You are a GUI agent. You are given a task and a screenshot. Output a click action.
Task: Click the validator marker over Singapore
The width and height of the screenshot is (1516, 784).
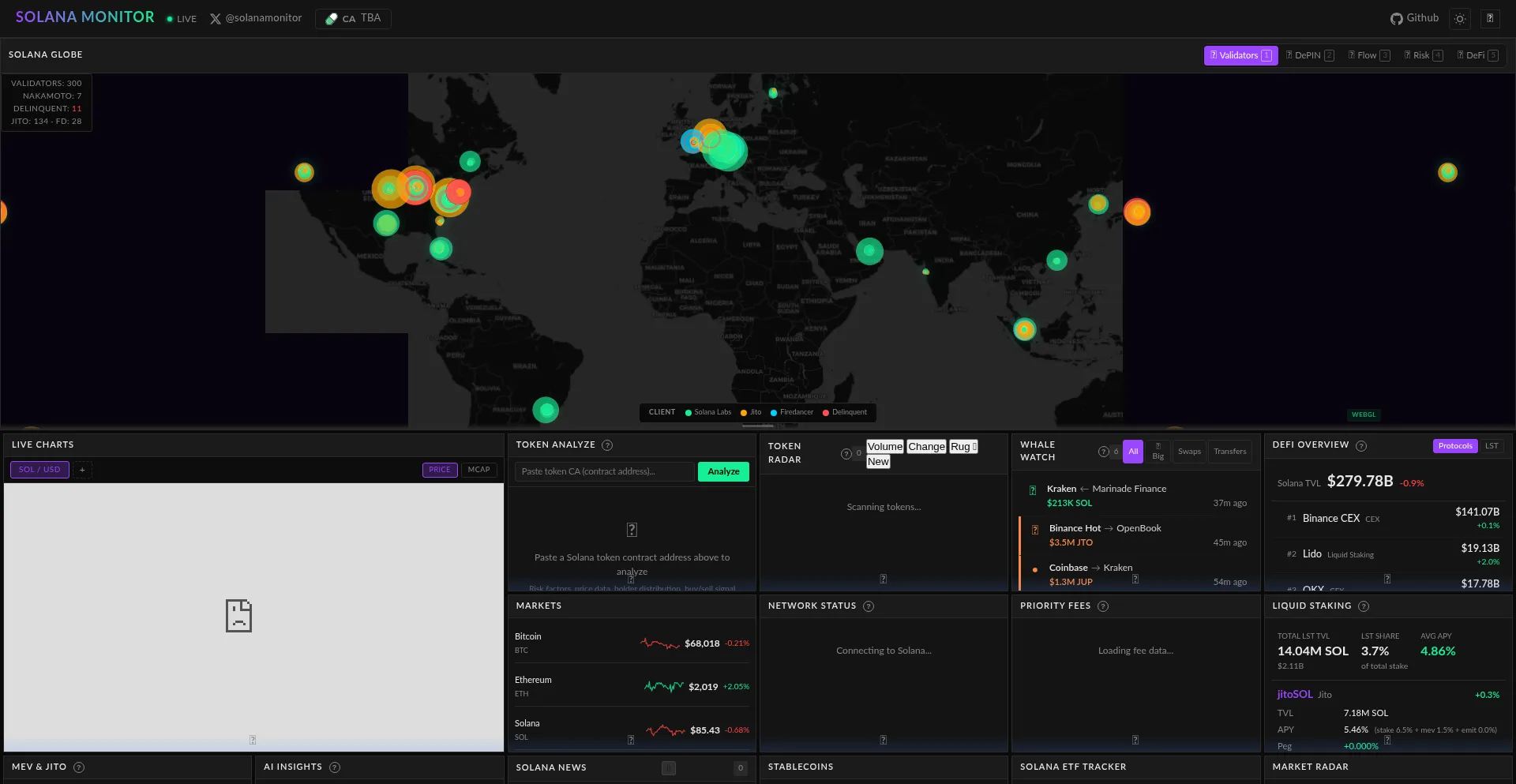click(1025, 329)
